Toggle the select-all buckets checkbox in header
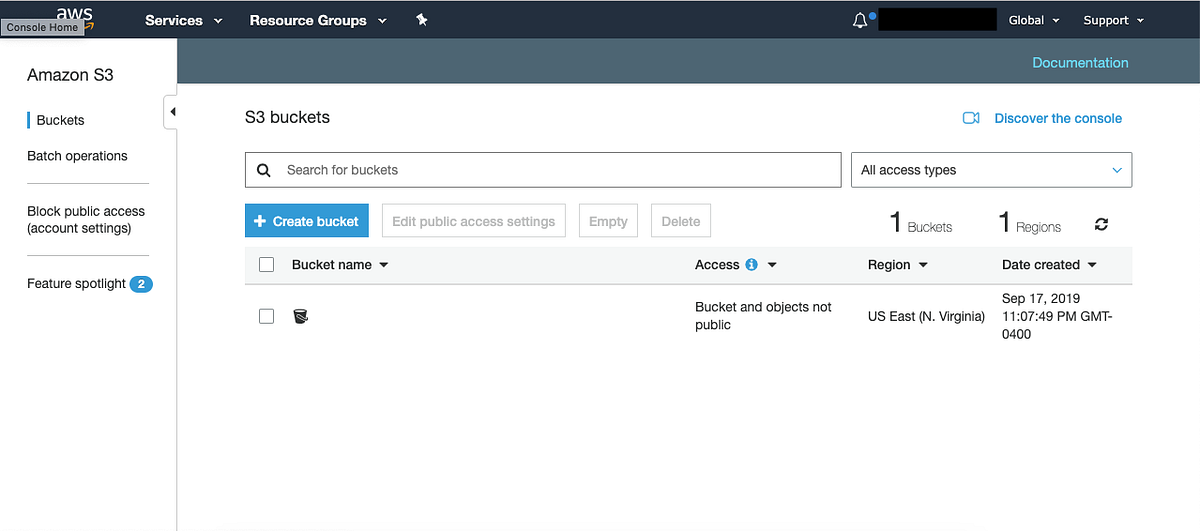This screenshot has width=1200, height=531. [266, 265]
